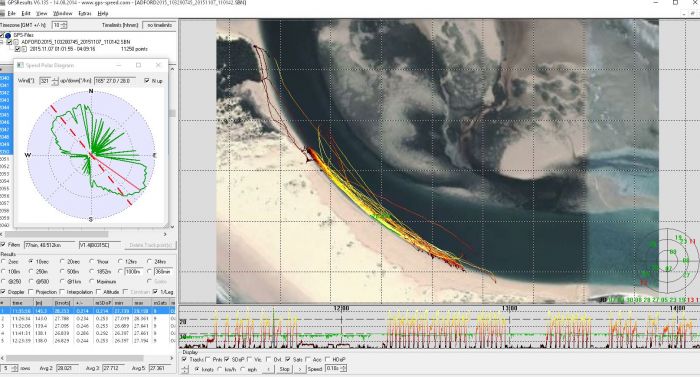Select the 500m results radio button
Viewport: 700px width, 377px height.
(62, 272)
